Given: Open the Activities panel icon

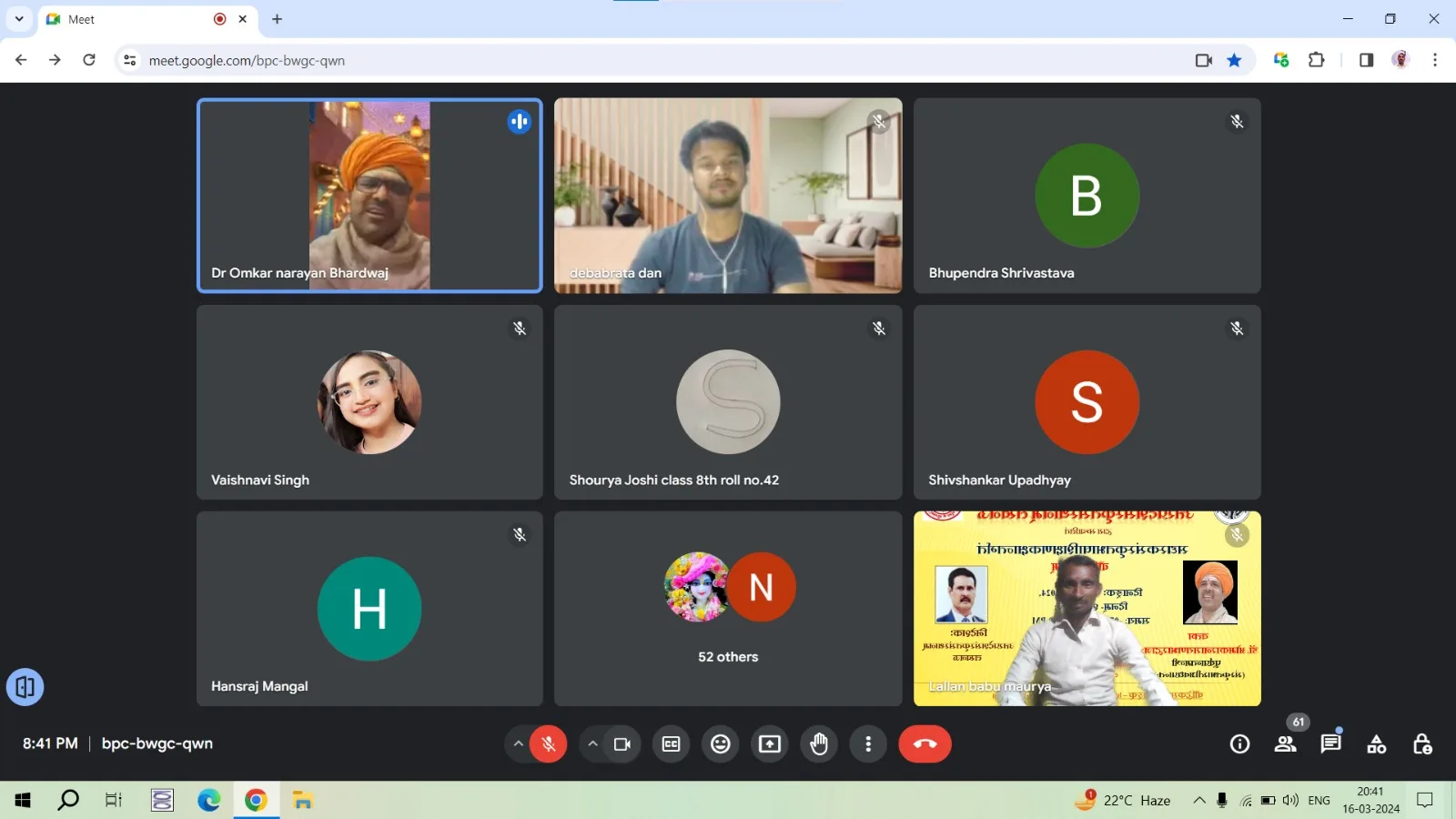Looking at the screenshot, I should 1377,744.
